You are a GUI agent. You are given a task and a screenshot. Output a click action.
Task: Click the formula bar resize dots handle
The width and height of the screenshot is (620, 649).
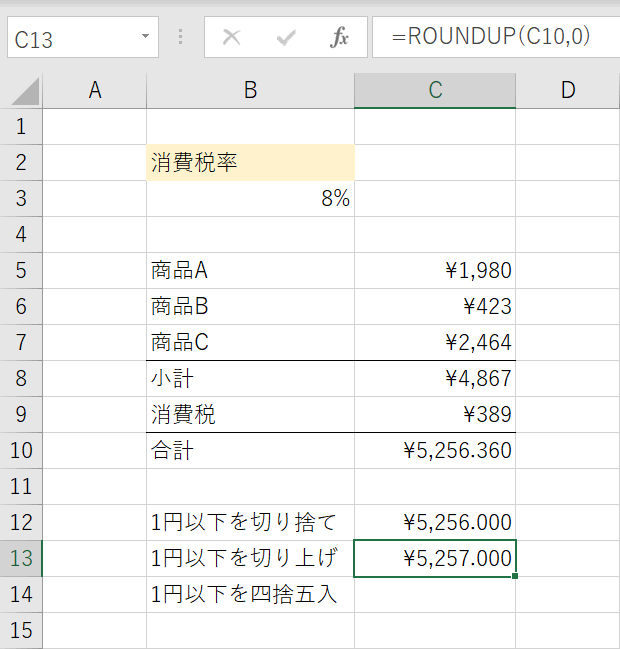point(180,37)
